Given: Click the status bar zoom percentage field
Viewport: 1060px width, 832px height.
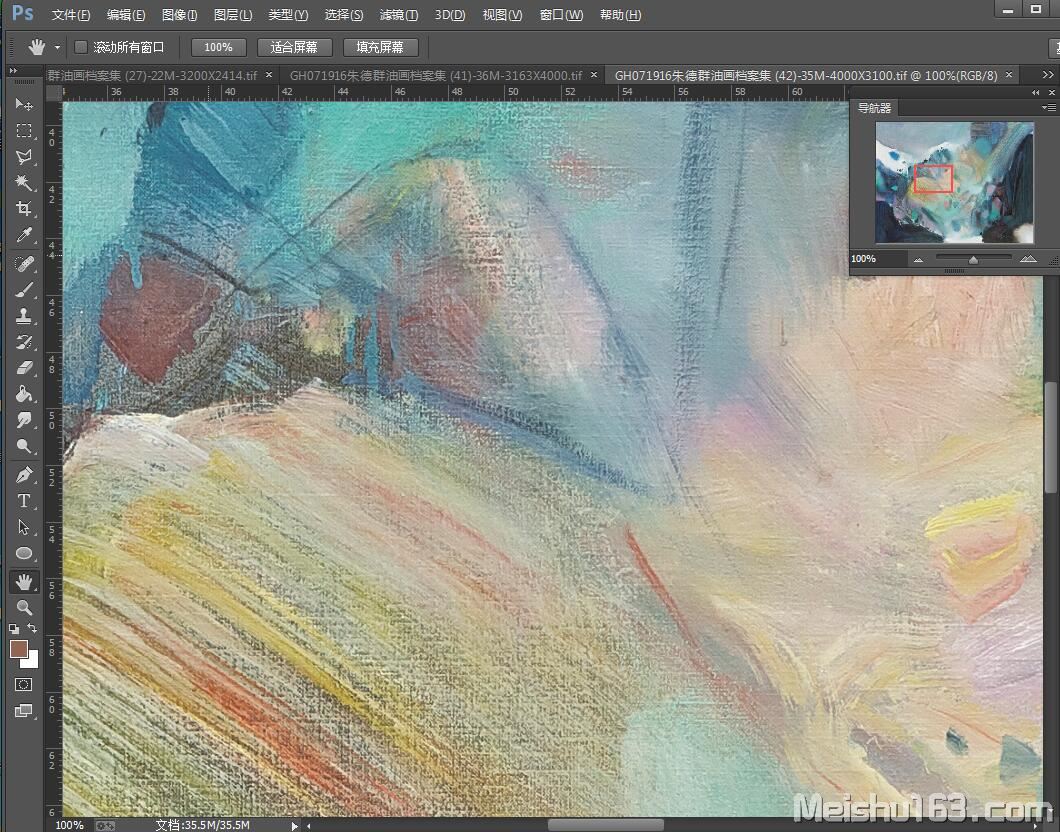Looking at the screenshot, I should click(70, 825).
